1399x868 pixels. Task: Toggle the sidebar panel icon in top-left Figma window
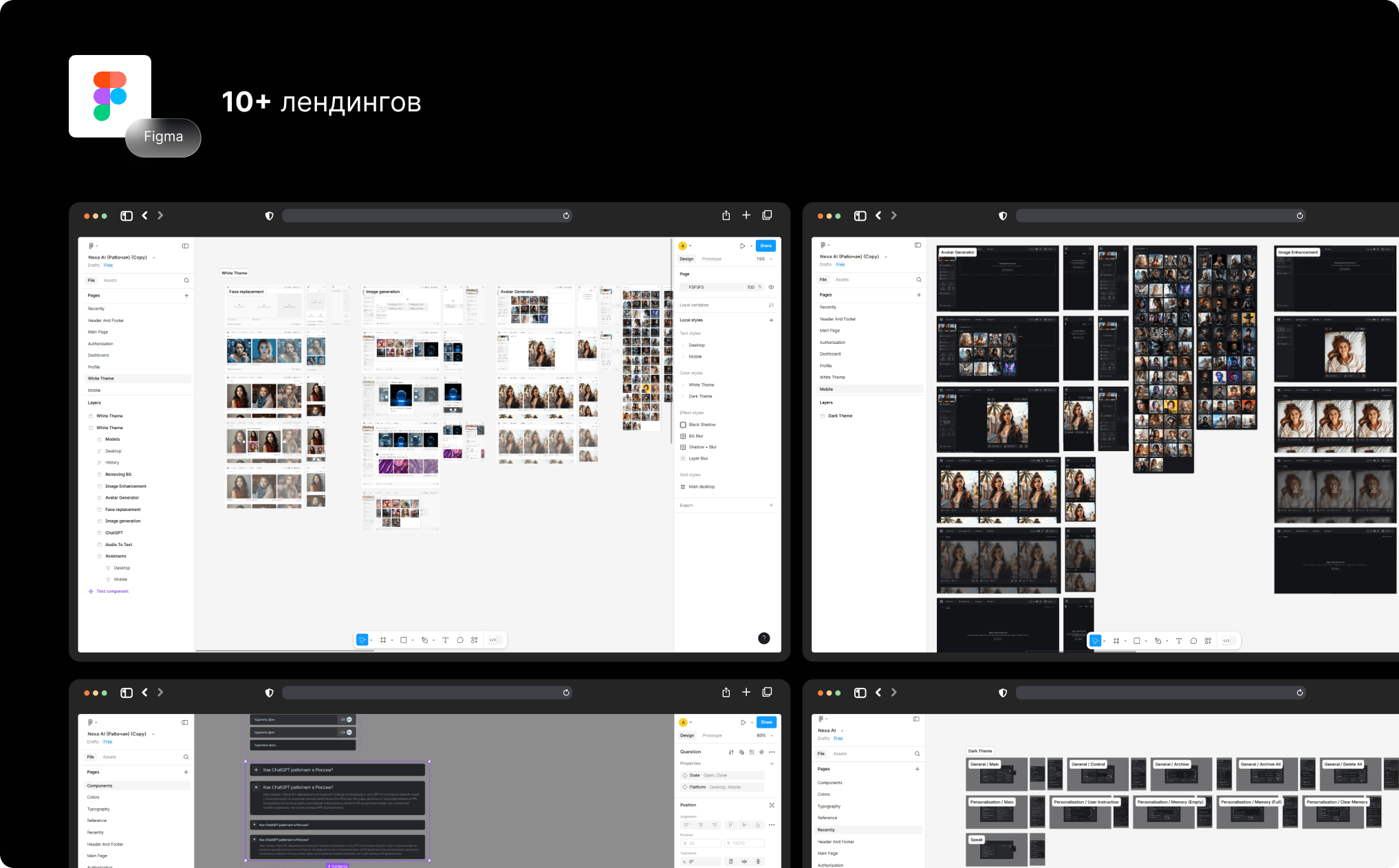coord(185,246)
